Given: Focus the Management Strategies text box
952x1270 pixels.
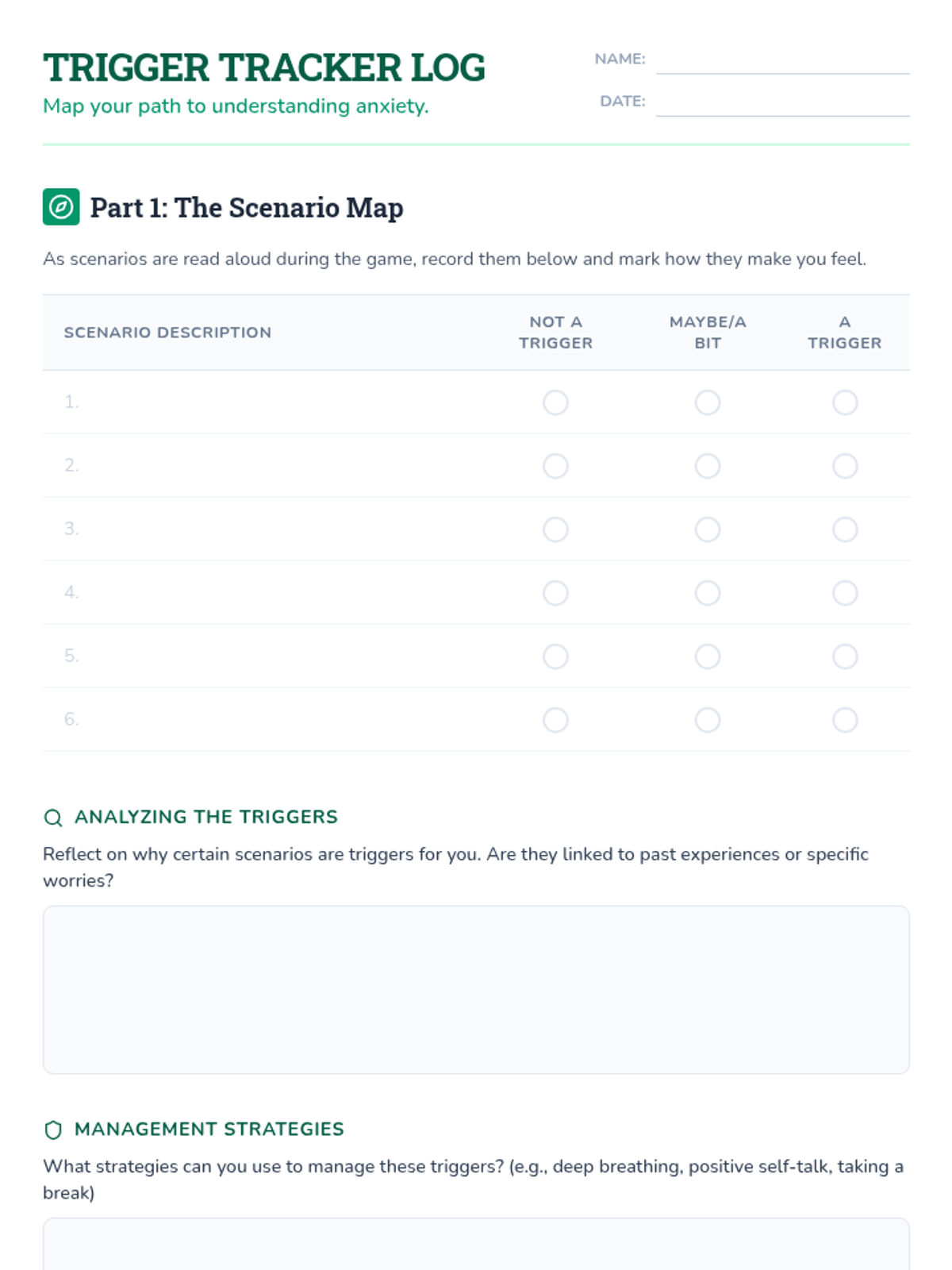Looking at the screenshot, I should coord(476,1246).
